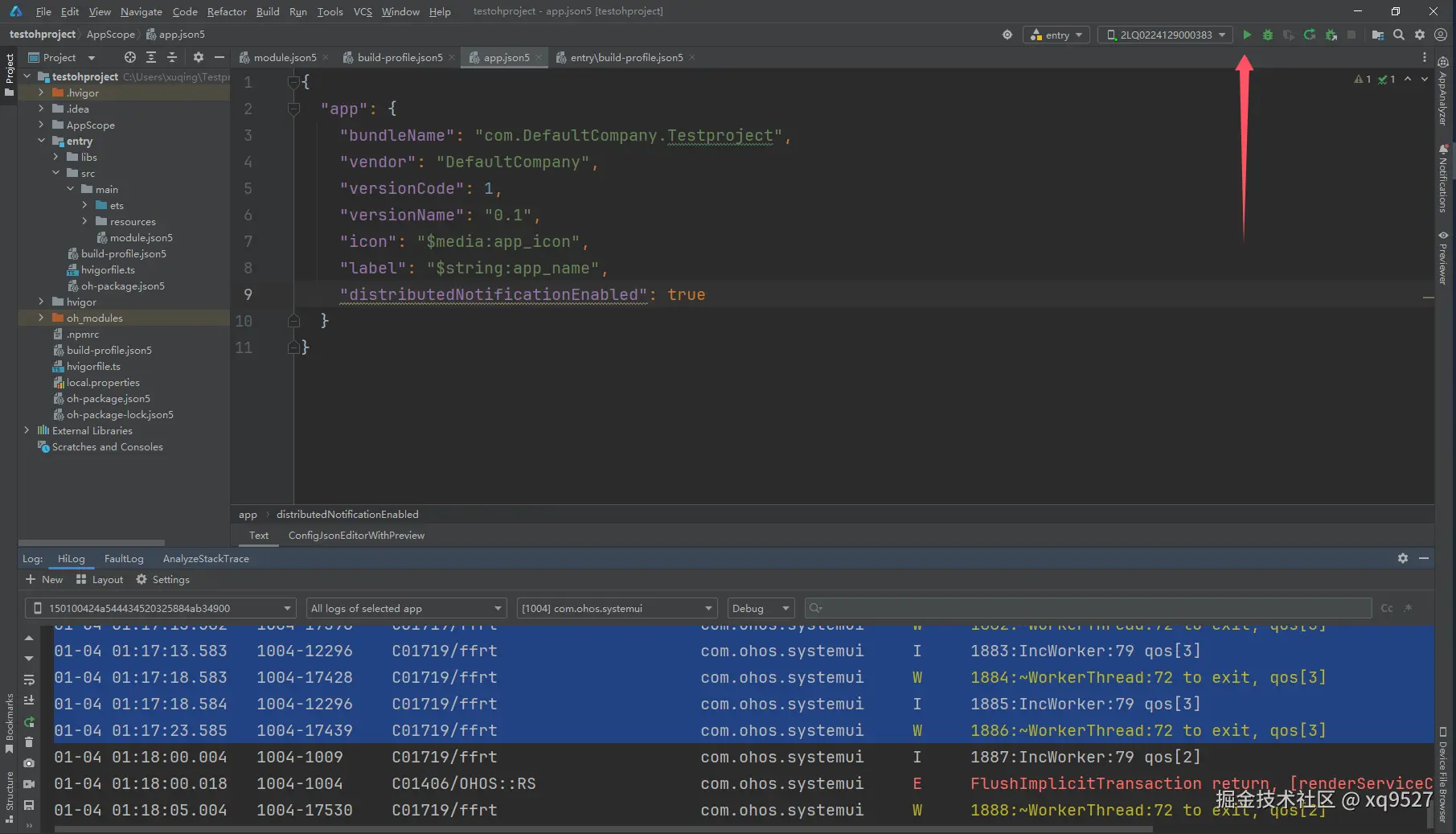This screenshot has height=834, width=1456.
Task: Save the log using the floppy disk icon
Action: [29, 805]
